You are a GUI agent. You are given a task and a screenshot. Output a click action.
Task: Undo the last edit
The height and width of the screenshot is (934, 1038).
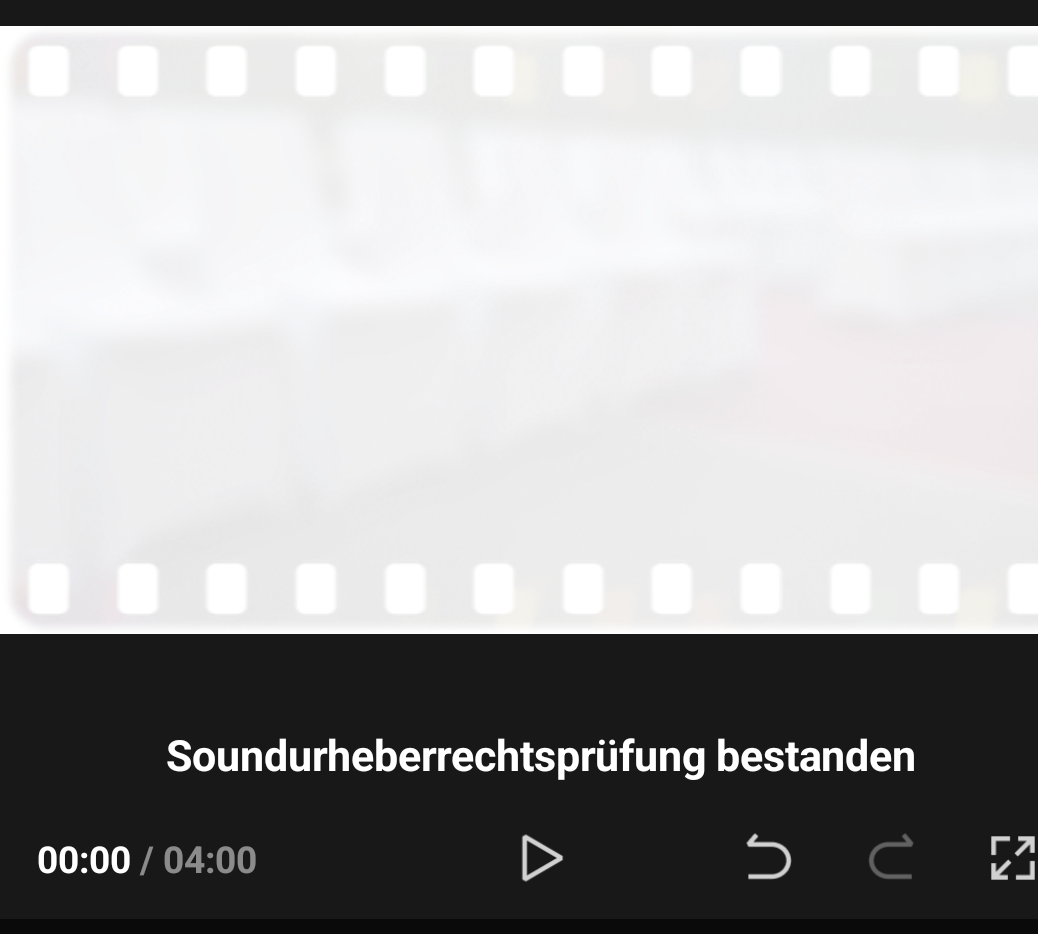(769, 857)
